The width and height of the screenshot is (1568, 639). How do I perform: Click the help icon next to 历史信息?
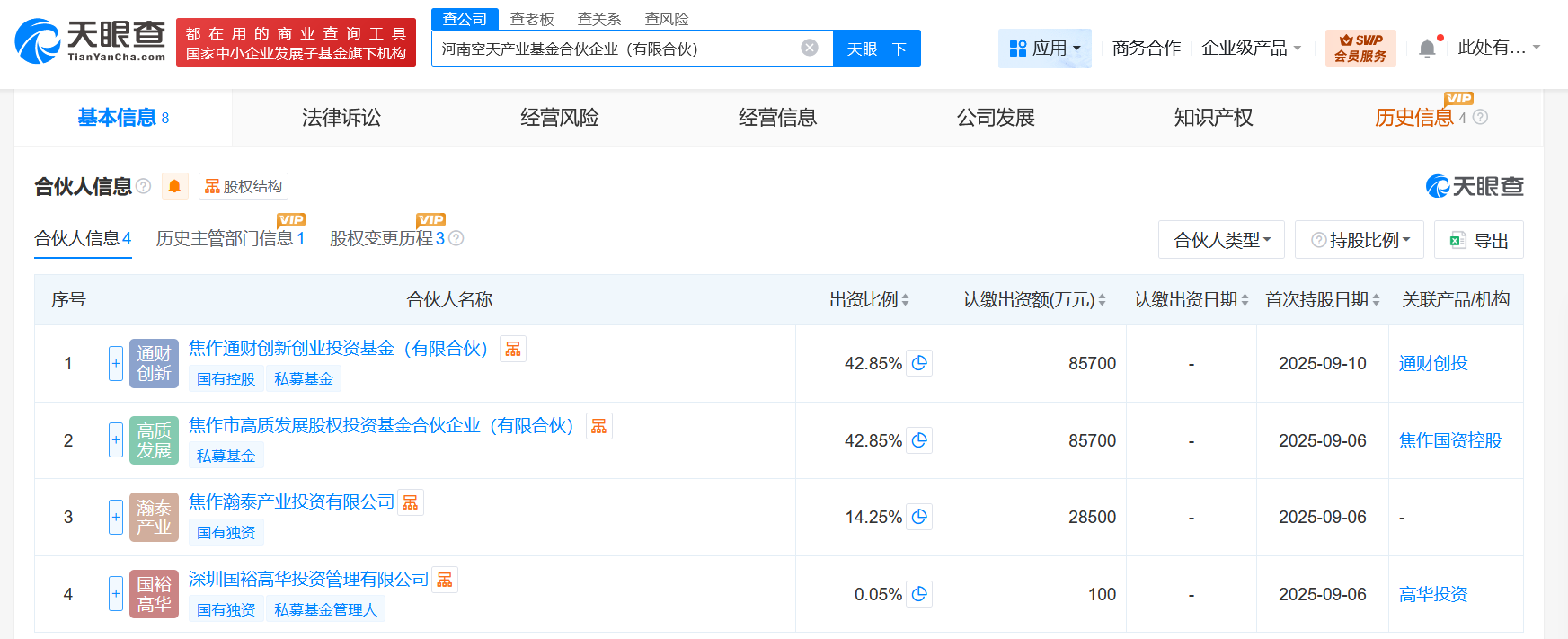(x=1481, y=118)
